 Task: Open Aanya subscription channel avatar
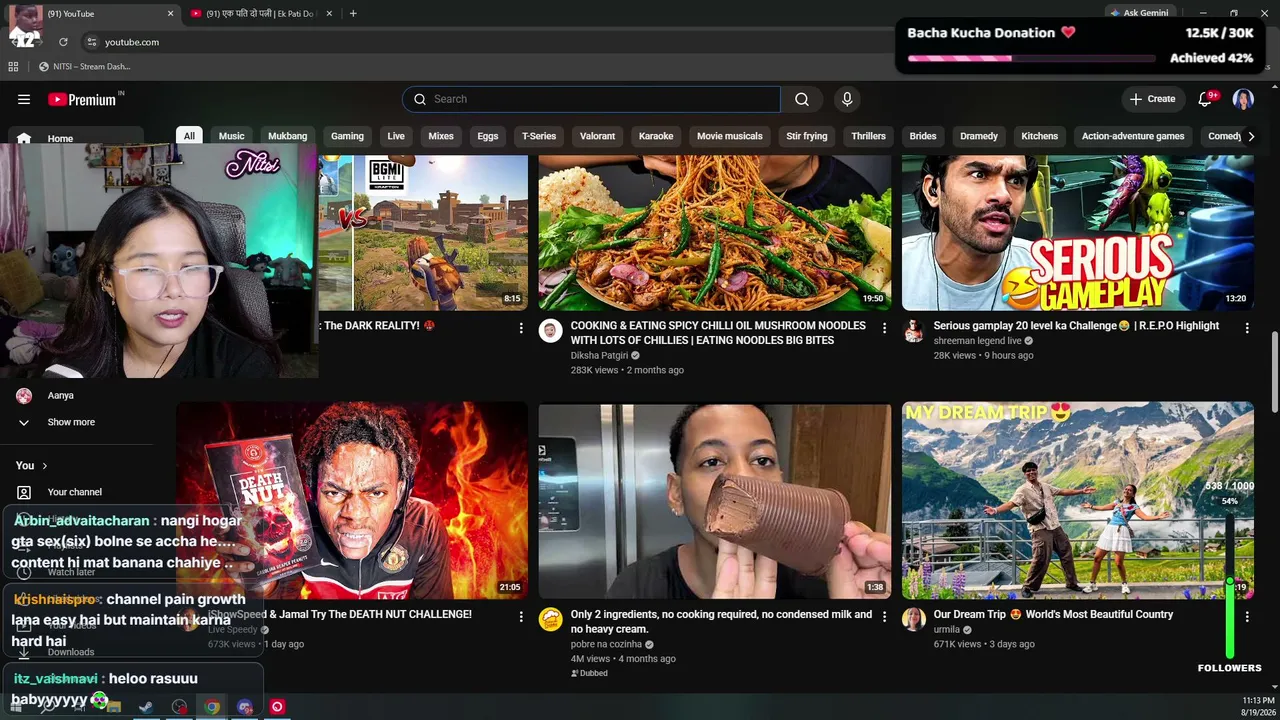pyautogui.click(x=24, y=396)
